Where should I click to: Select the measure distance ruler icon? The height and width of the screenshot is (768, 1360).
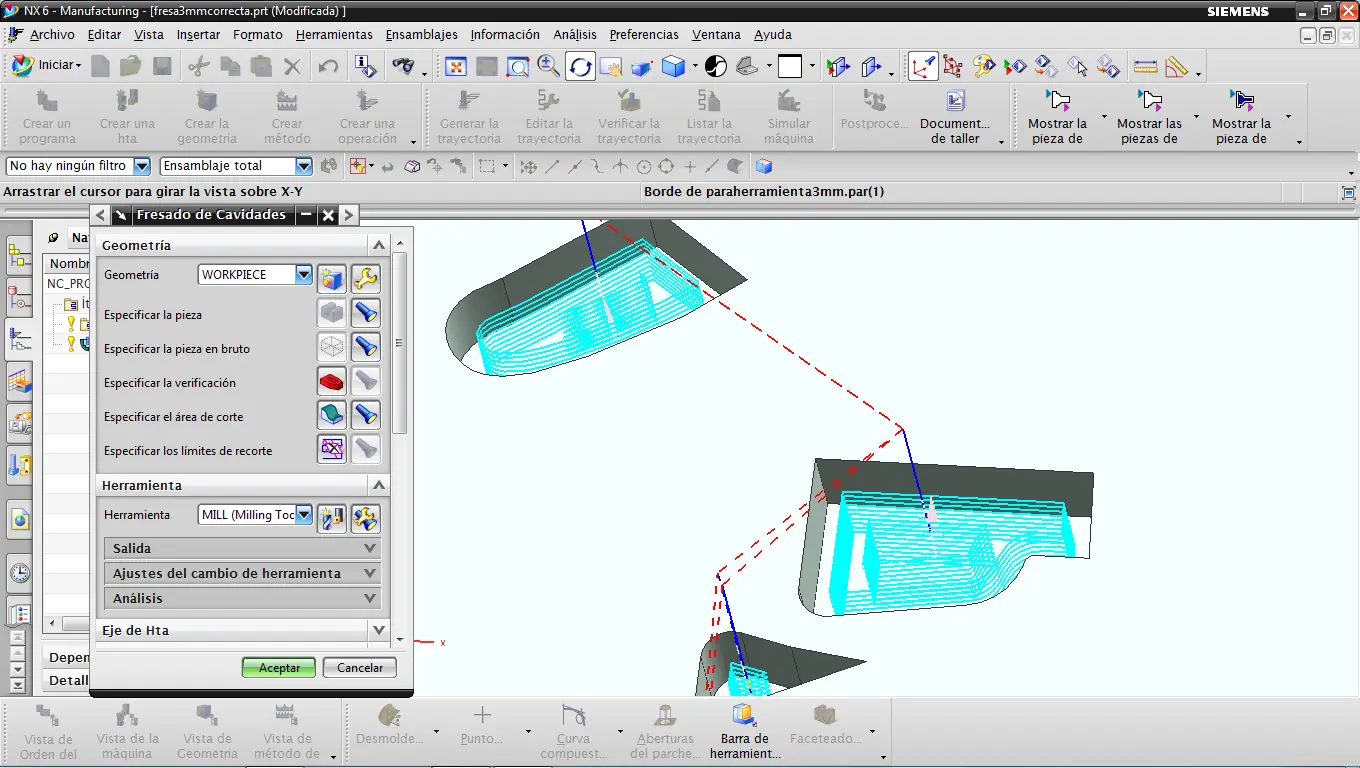pos(1145,67)
